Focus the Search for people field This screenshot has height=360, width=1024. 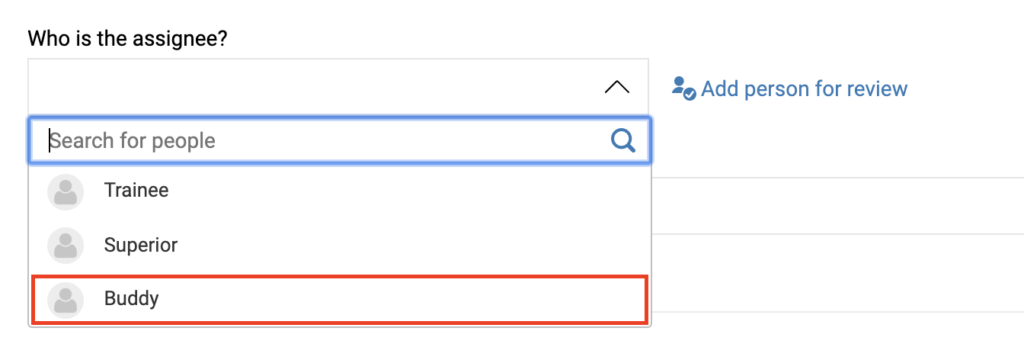click(x=339, y=140)
